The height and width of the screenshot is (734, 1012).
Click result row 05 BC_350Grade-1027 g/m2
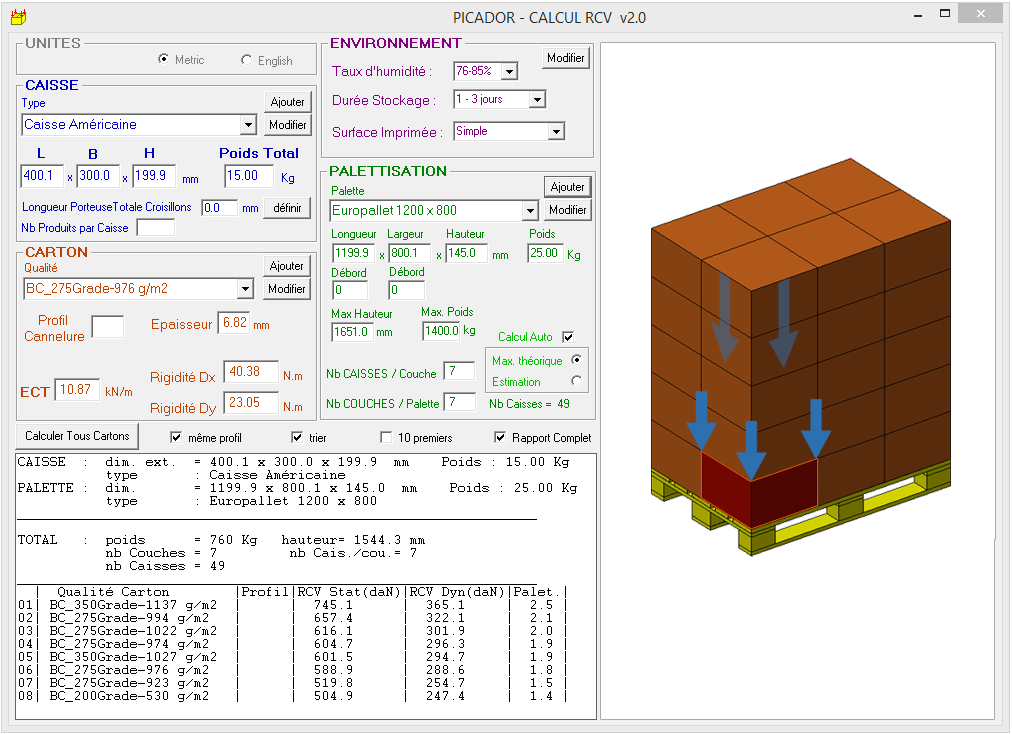click(x=292, y=657)
